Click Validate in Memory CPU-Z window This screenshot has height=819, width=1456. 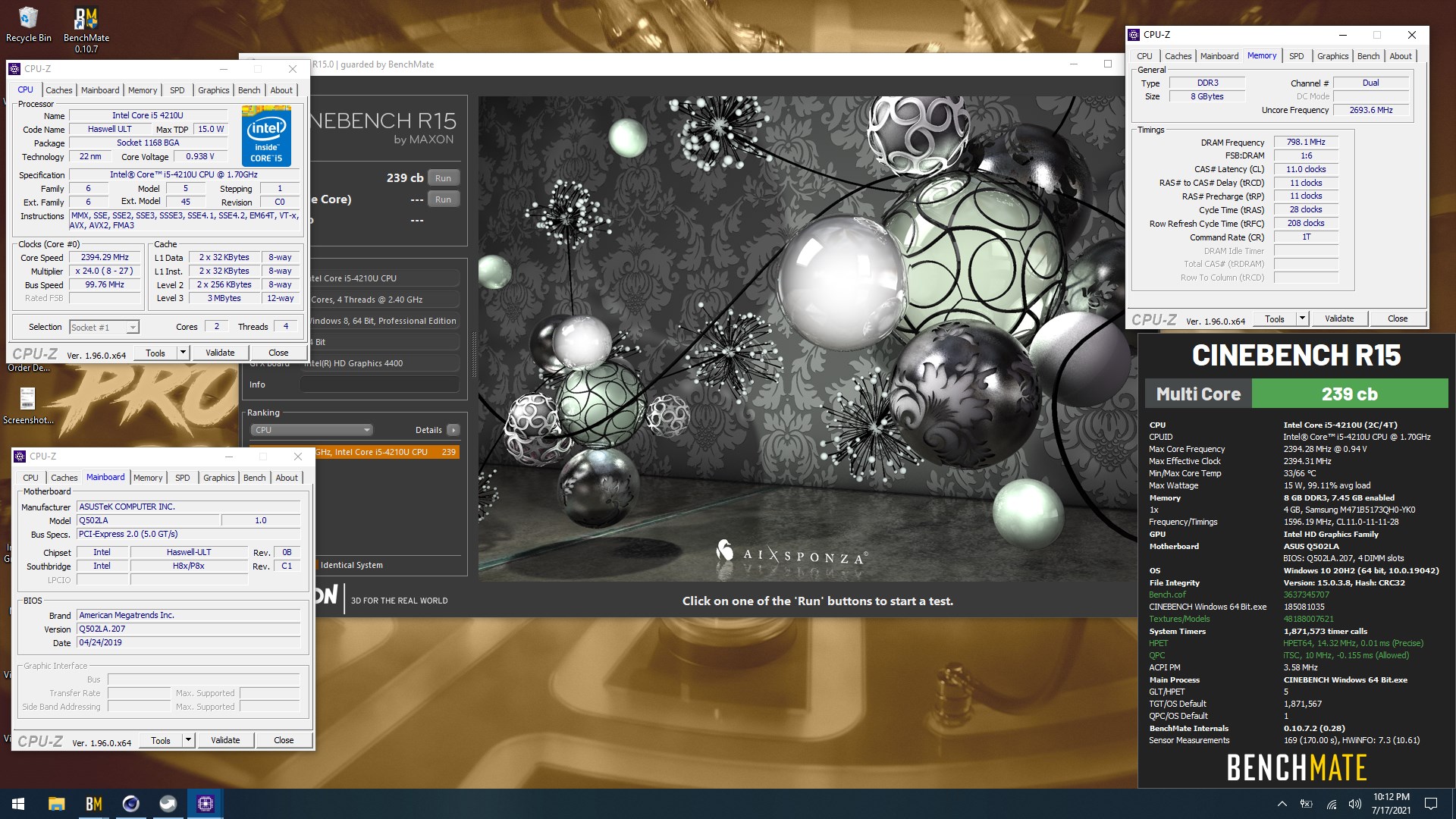[1339, 318]
